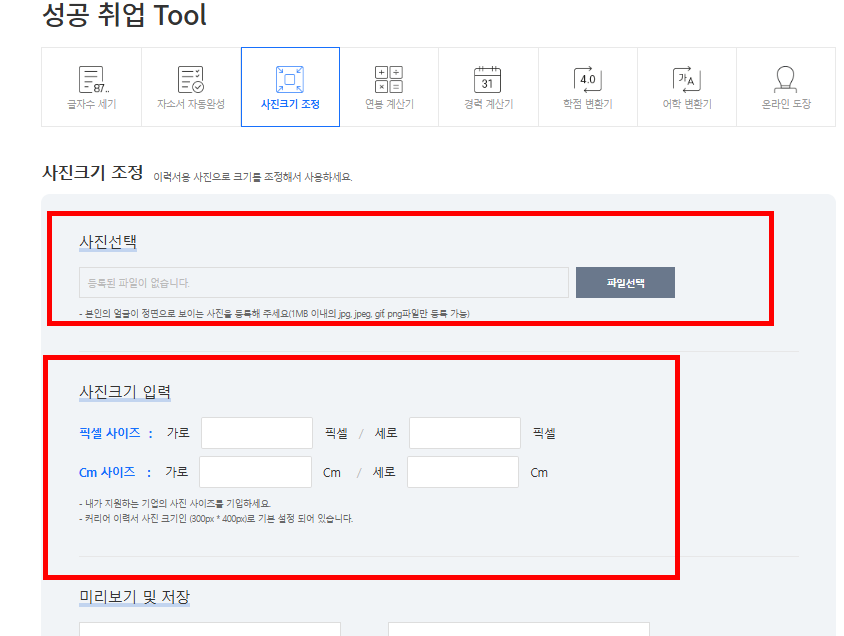844x636 pixels.
Task: Open the 온라인 도장 online stamp tool
Action: (785, 87)
